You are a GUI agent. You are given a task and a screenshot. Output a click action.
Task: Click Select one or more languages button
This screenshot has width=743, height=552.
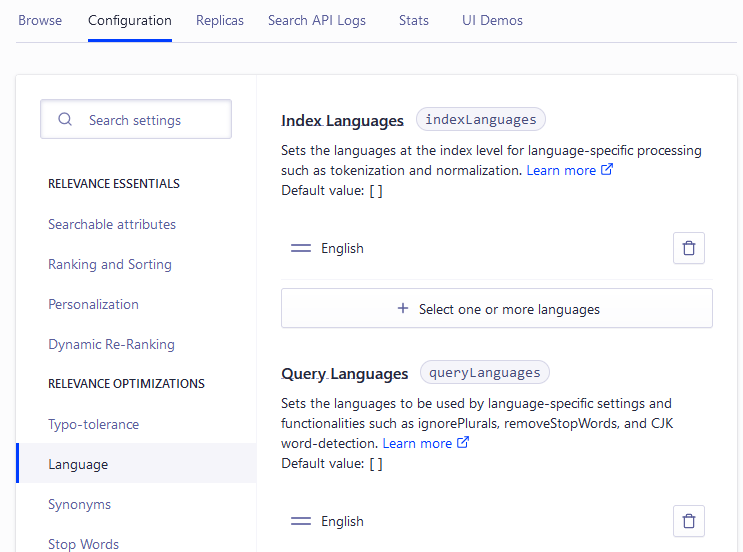(497, 308)
